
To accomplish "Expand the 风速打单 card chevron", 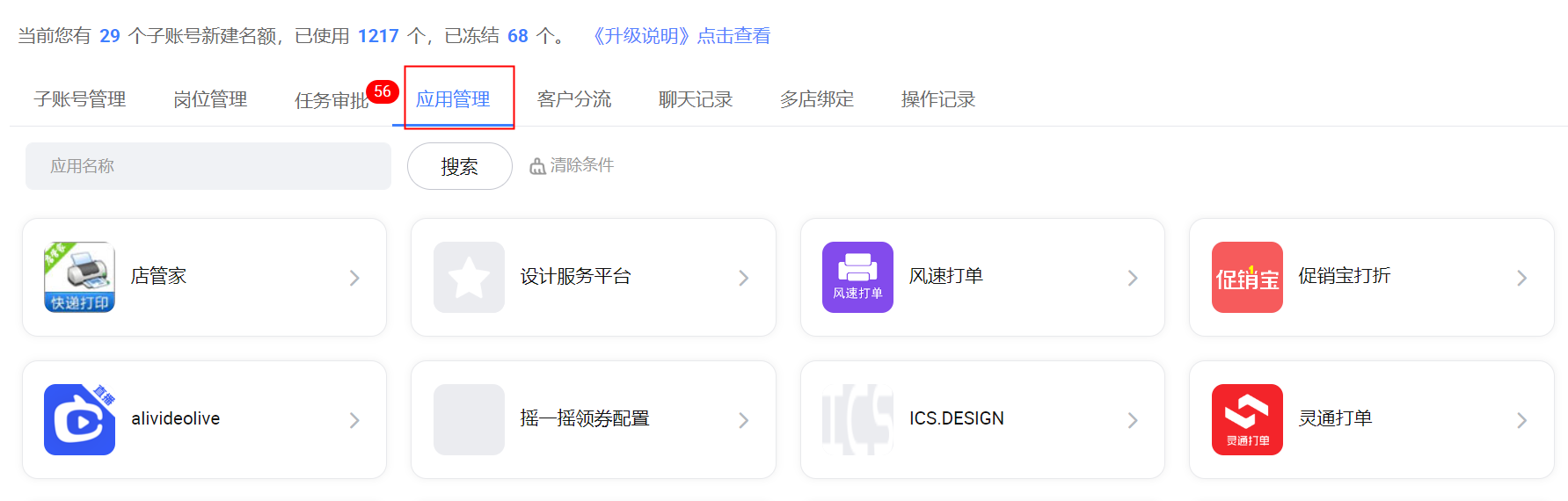I will tap(1133, 278).
